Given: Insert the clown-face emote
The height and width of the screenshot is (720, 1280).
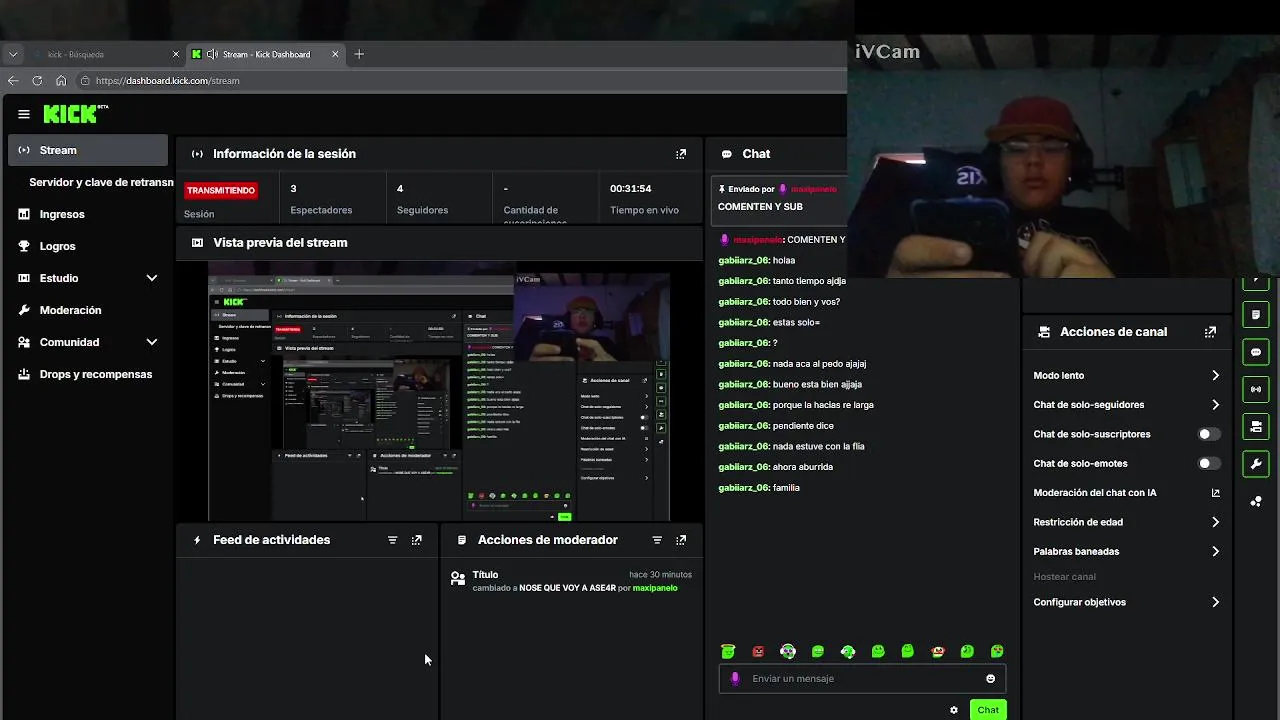Looking at the screenshot, I should point(937,652).
